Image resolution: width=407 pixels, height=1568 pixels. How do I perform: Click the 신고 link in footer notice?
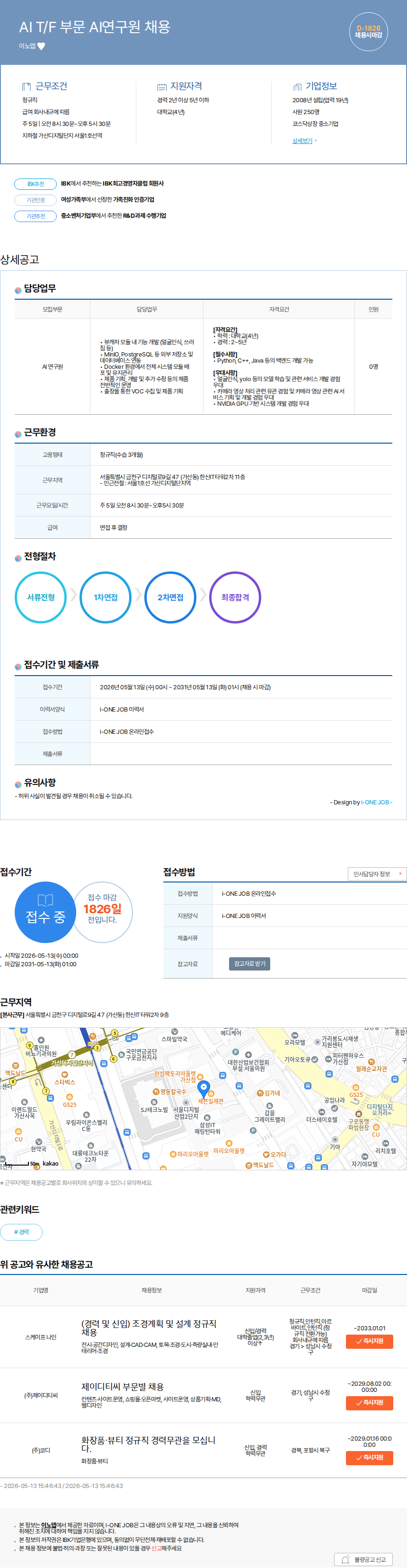point(156,1548)
